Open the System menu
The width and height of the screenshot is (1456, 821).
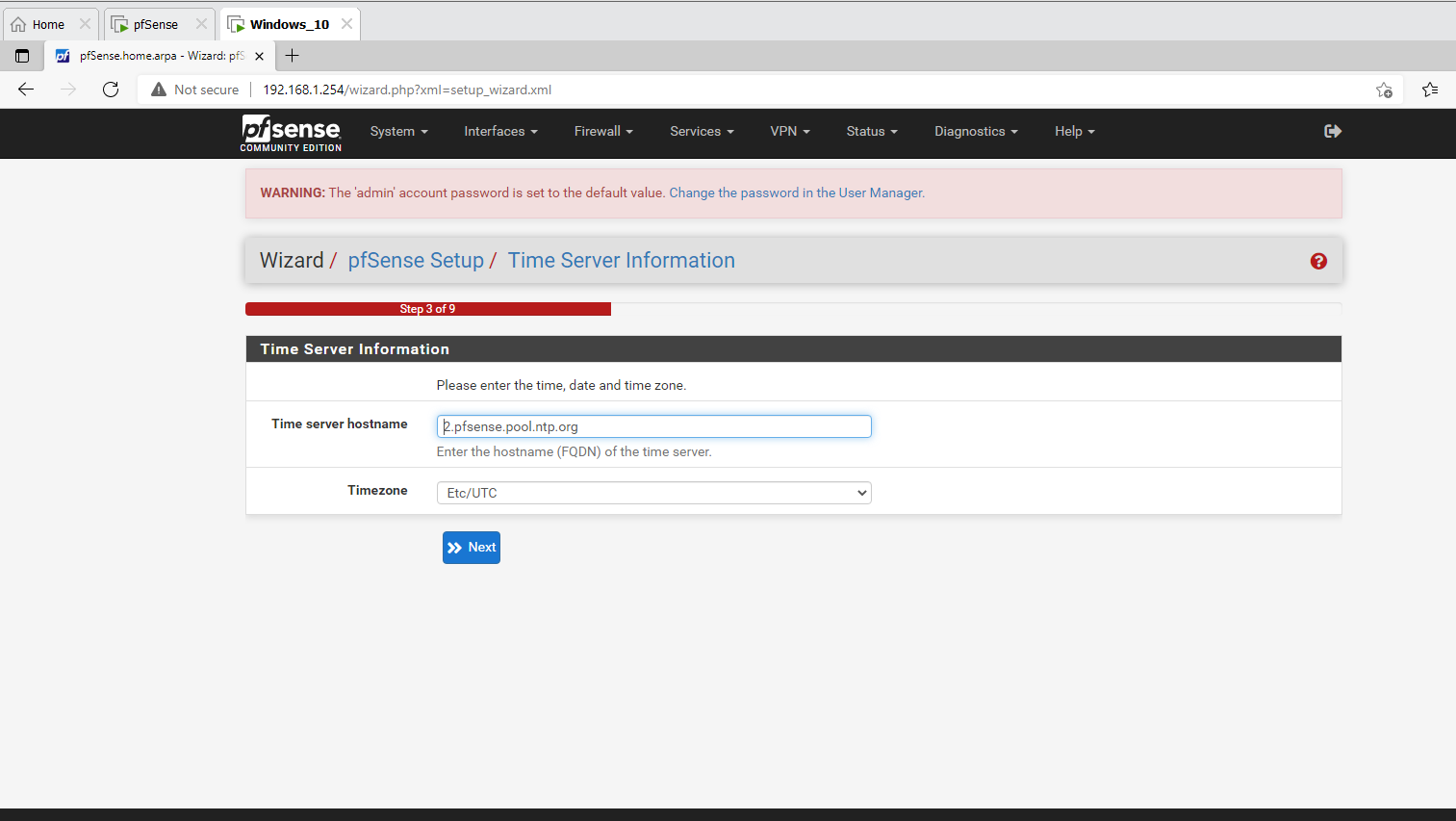click(398, 131)
